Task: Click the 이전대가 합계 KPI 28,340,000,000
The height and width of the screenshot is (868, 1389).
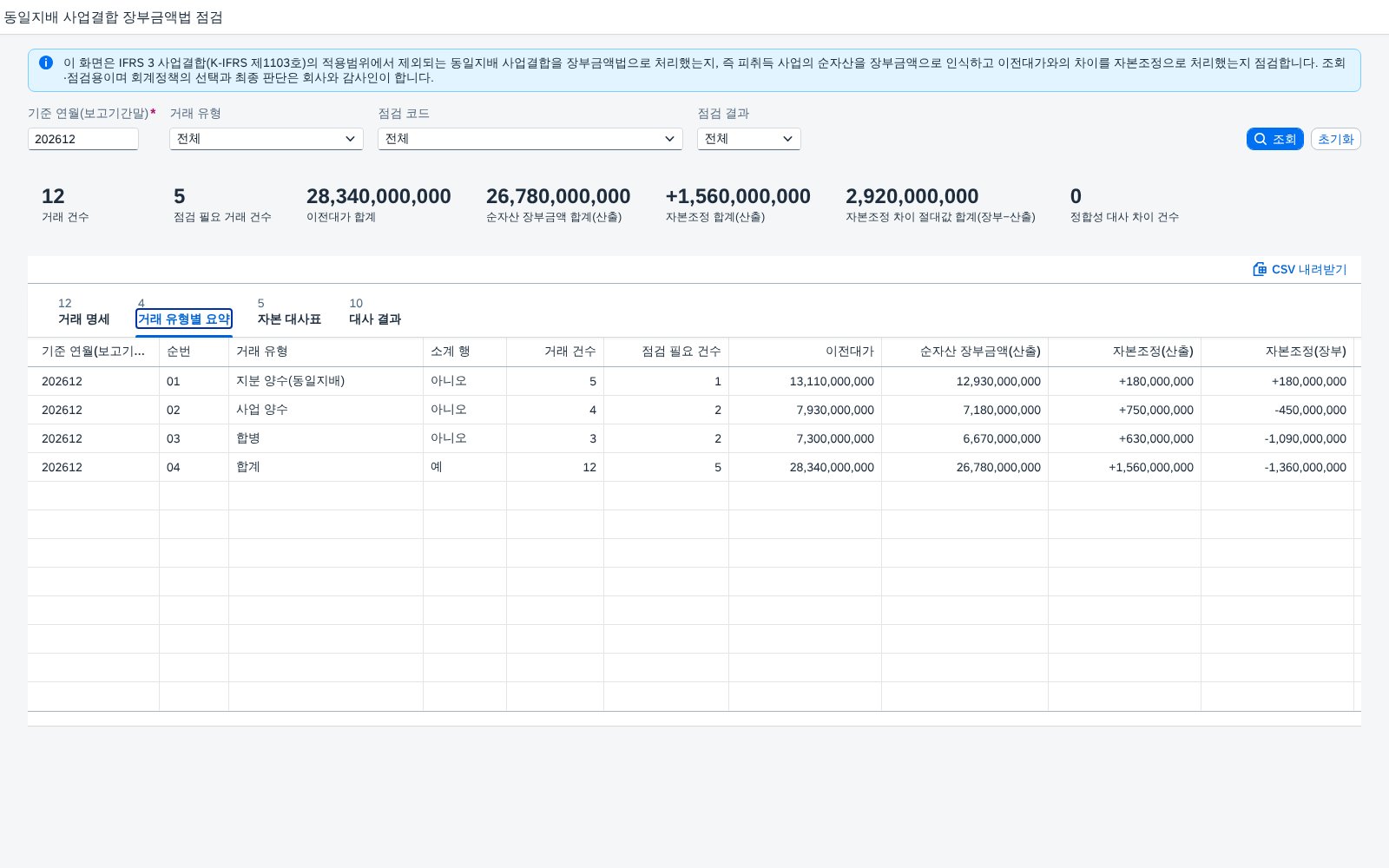Action: (x=379, y=196)
